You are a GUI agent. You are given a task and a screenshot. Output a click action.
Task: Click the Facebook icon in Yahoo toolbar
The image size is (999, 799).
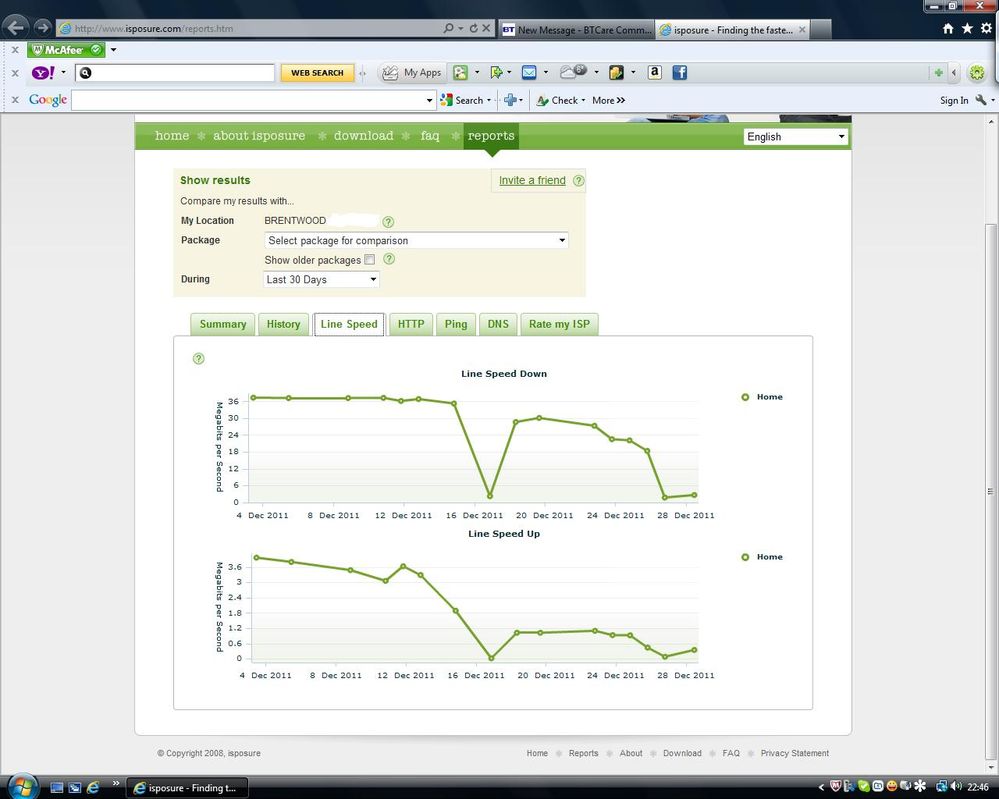click(680, 73)
